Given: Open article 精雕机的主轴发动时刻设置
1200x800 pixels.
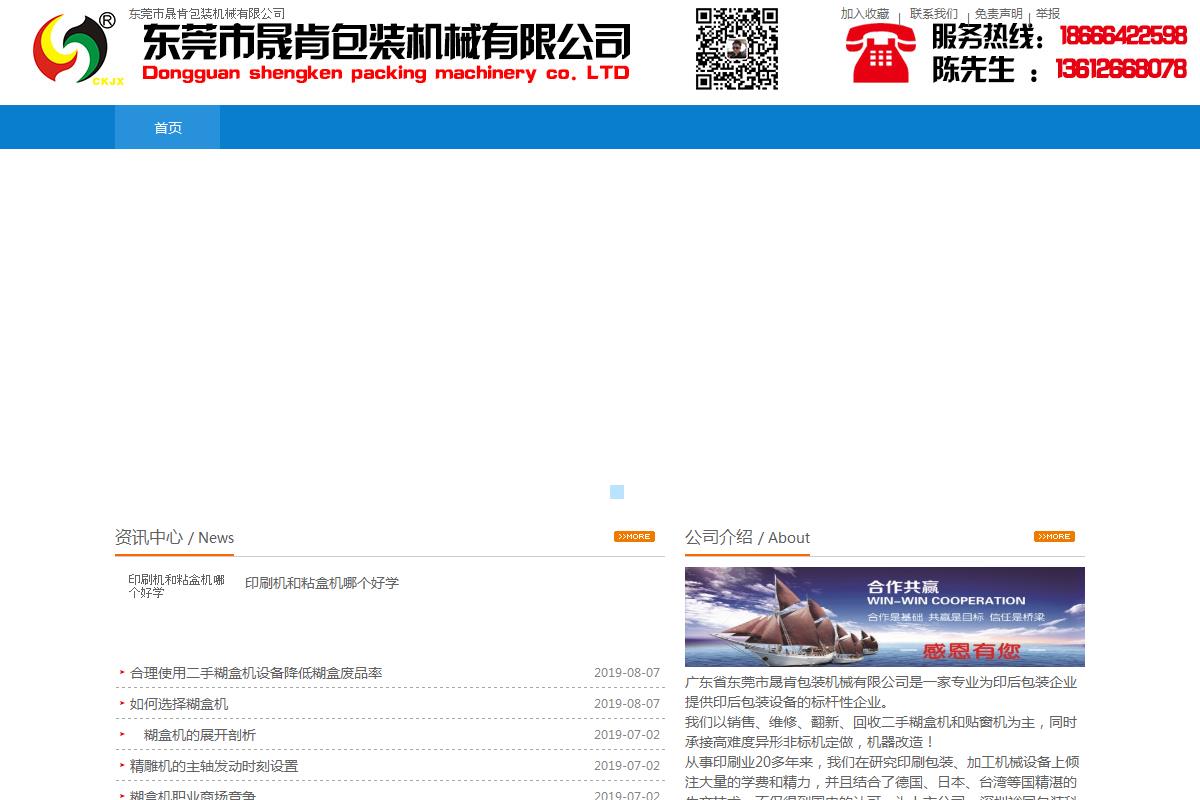Looking at the screenshot, I should pos(214,766).
